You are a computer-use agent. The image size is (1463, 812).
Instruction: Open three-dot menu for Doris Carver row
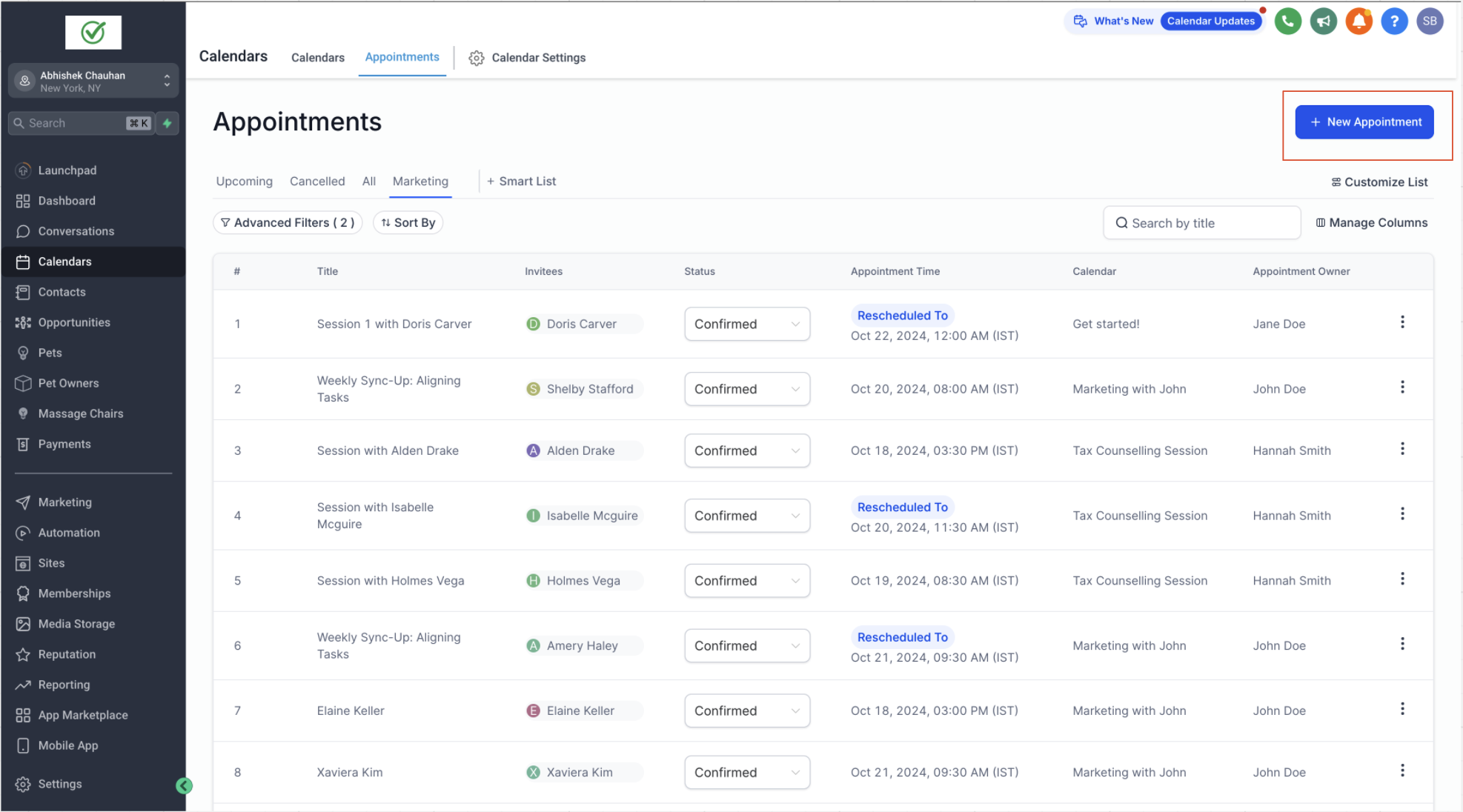coord(1401,322)
